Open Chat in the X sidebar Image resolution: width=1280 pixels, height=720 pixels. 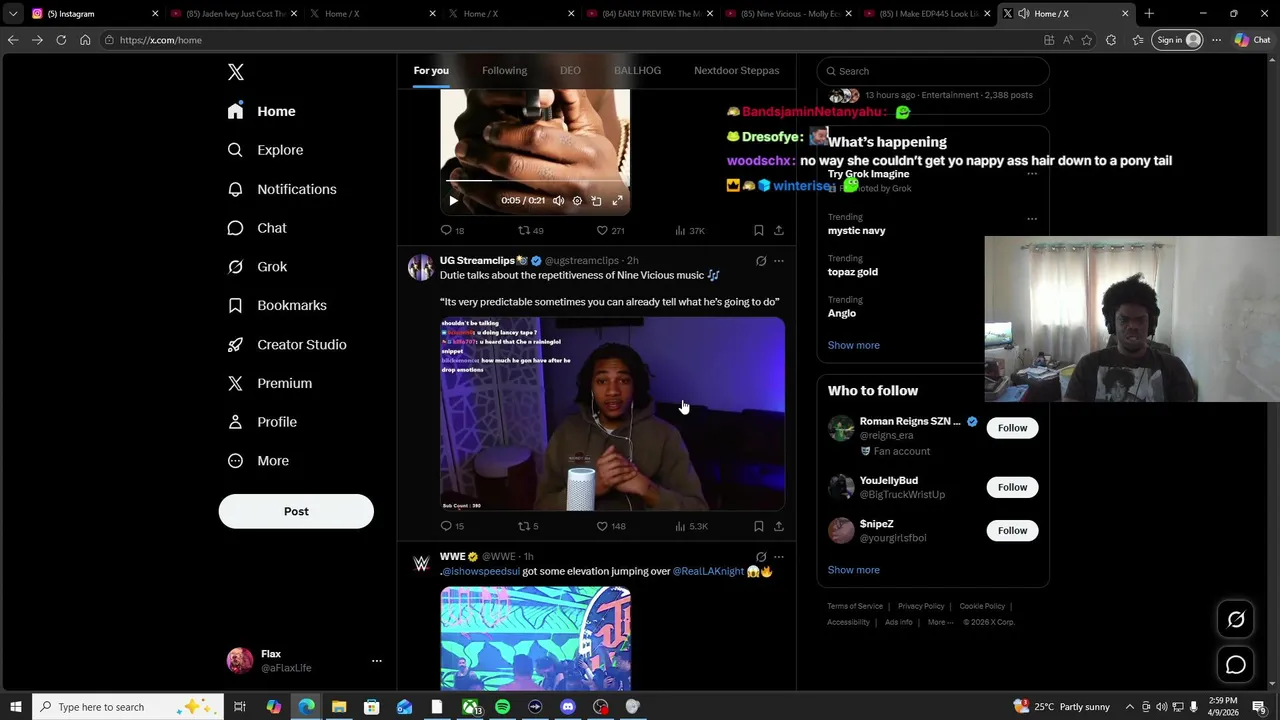pos(257,228)
